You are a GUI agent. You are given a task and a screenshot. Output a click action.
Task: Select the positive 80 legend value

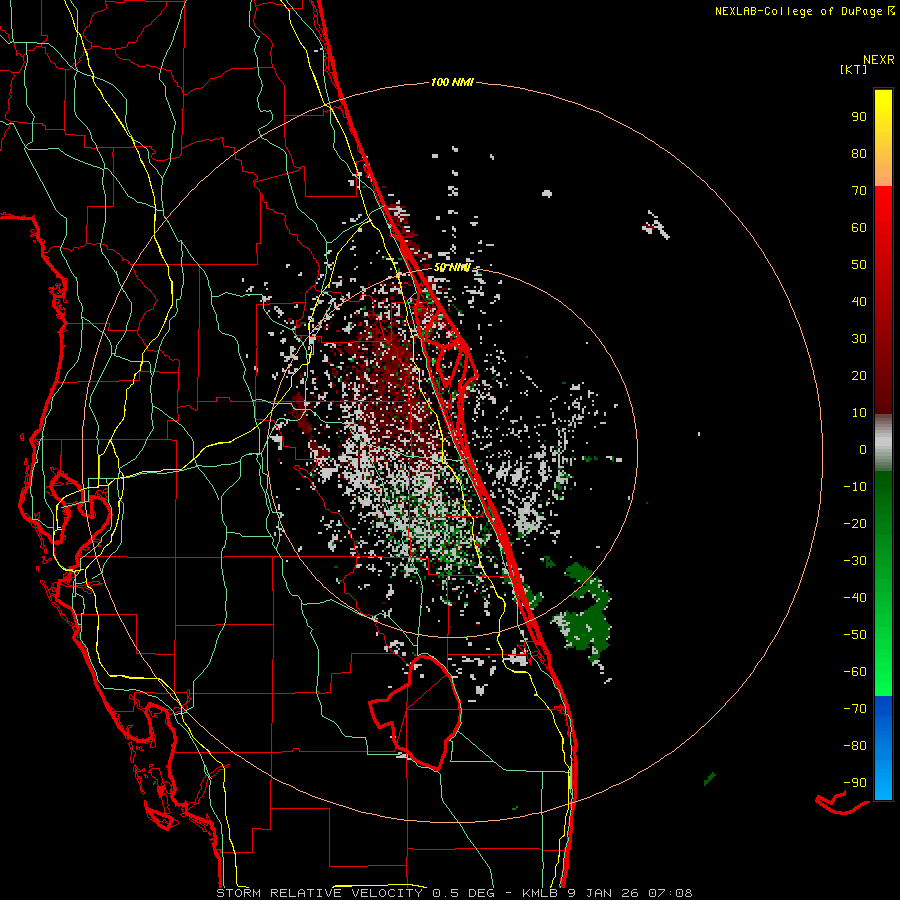click(859, 153)
